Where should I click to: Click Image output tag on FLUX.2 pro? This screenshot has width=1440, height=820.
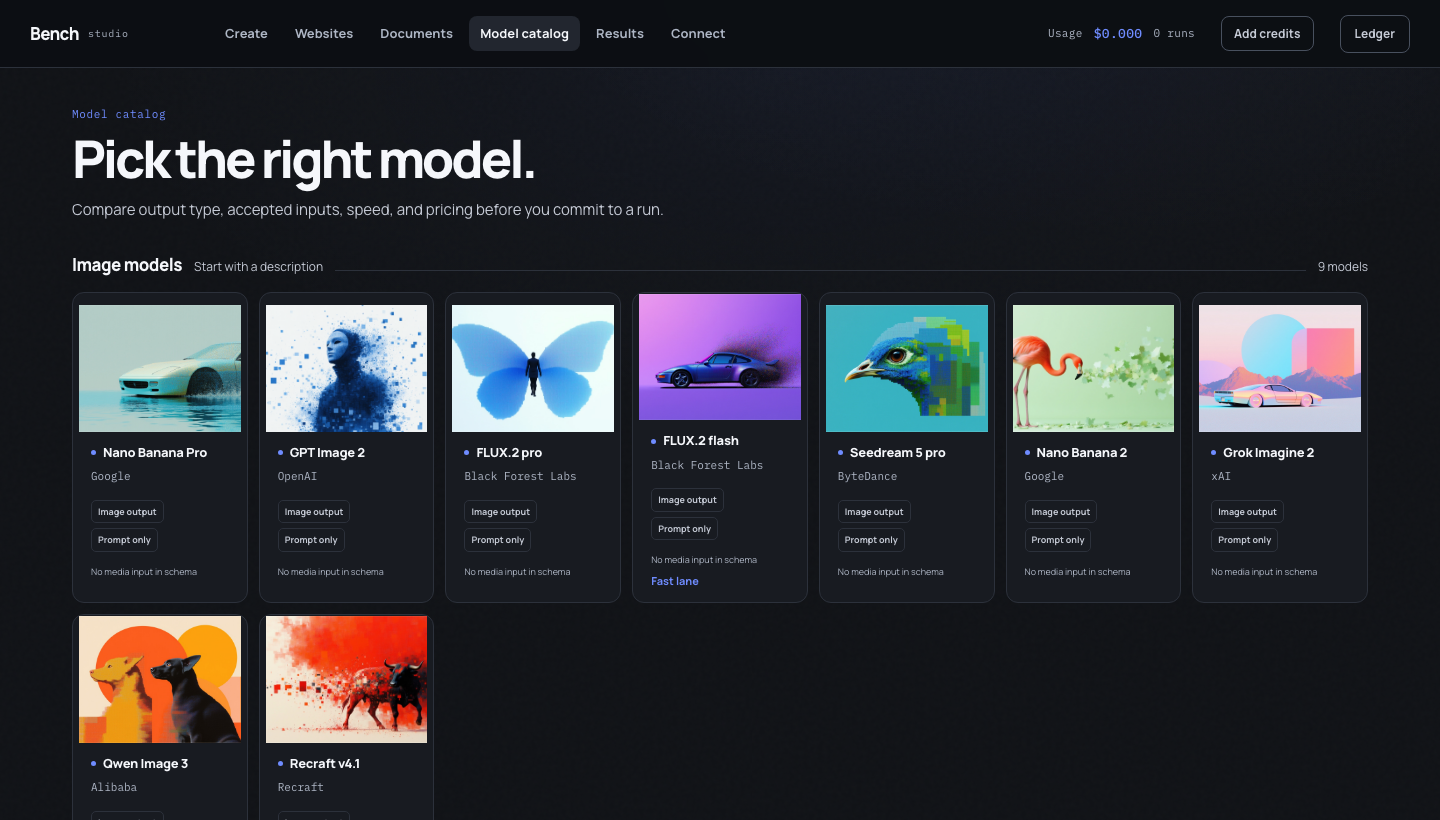pos(501,512)
